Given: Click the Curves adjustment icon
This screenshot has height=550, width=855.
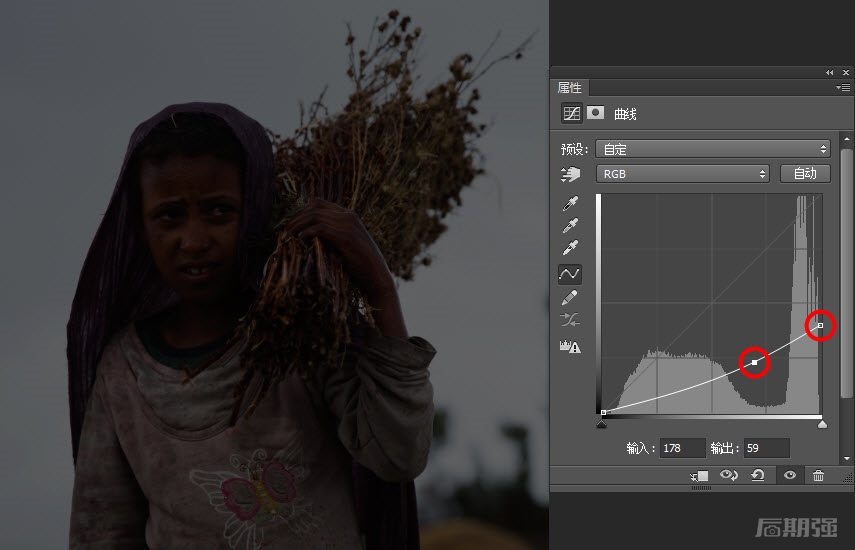Looking at the screenshot, I should coord(571,113).
